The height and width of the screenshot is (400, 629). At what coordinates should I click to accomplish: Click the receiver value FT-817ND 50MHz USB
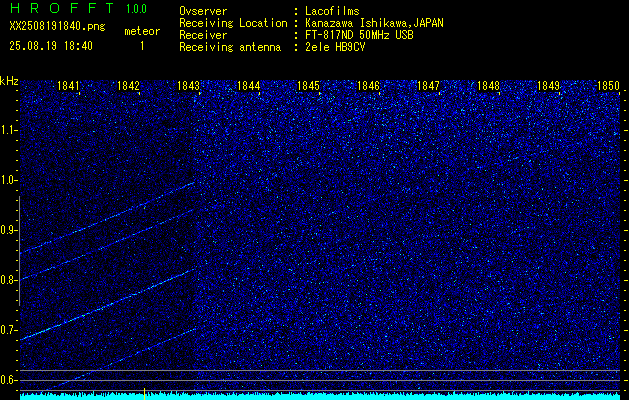359,35
